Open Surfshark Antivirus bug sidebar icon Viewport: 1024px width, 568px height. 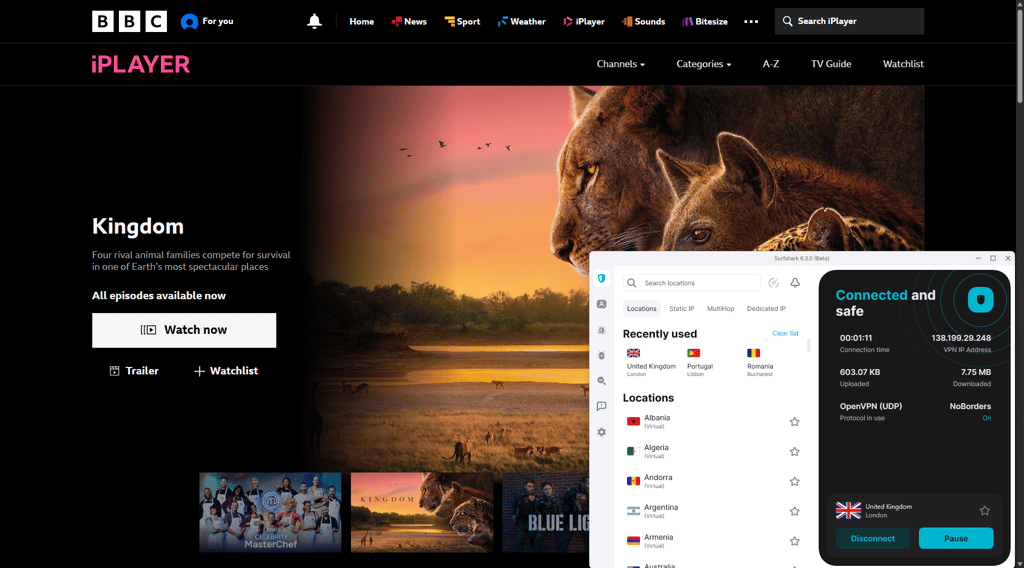coord(601,355)
